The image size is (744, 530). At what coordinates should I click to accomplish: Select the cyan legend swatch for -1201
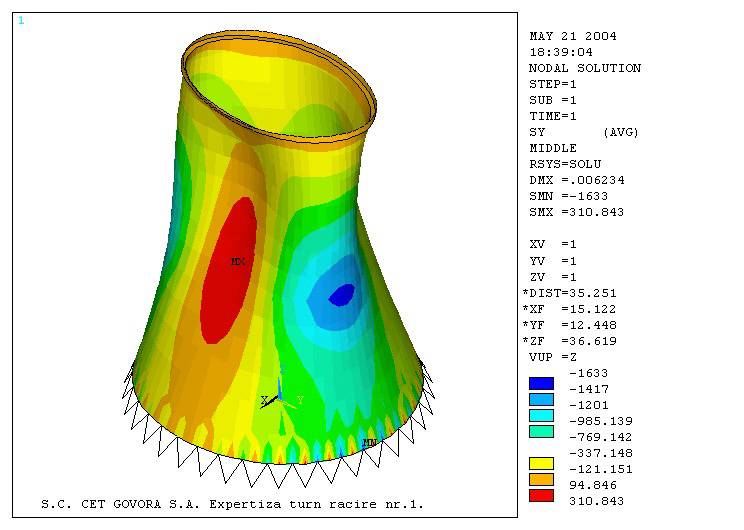pos(541,415)
